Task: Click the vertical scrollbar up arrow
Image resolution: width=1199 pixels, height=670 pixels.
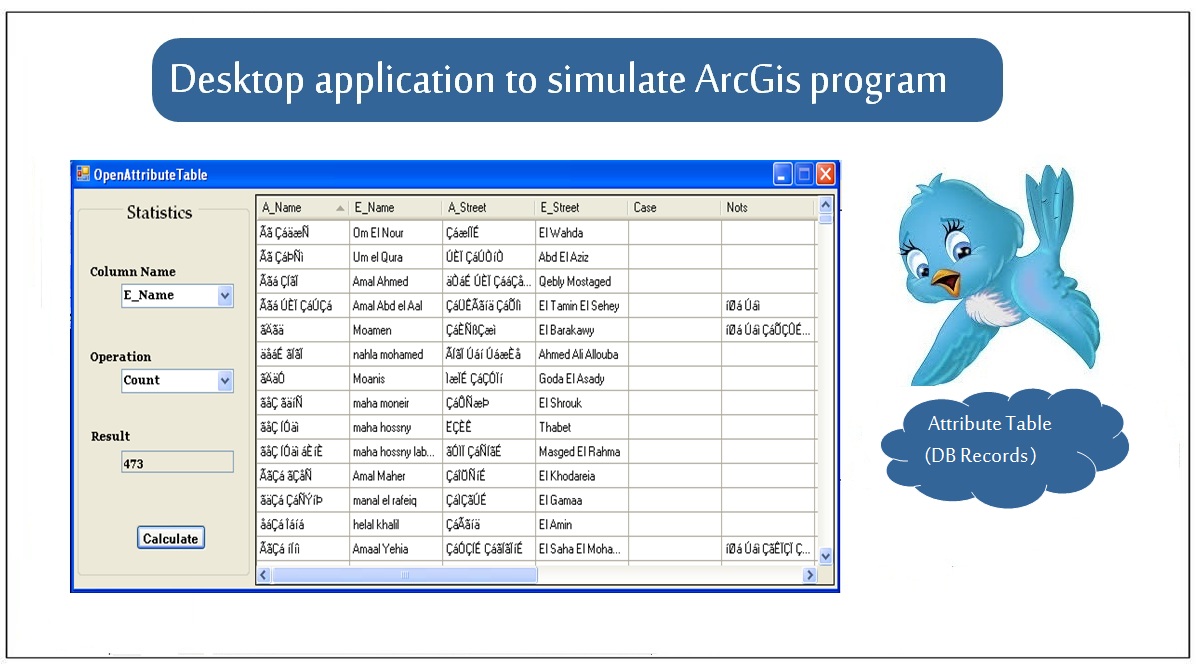Action: (x=825, y=205)
